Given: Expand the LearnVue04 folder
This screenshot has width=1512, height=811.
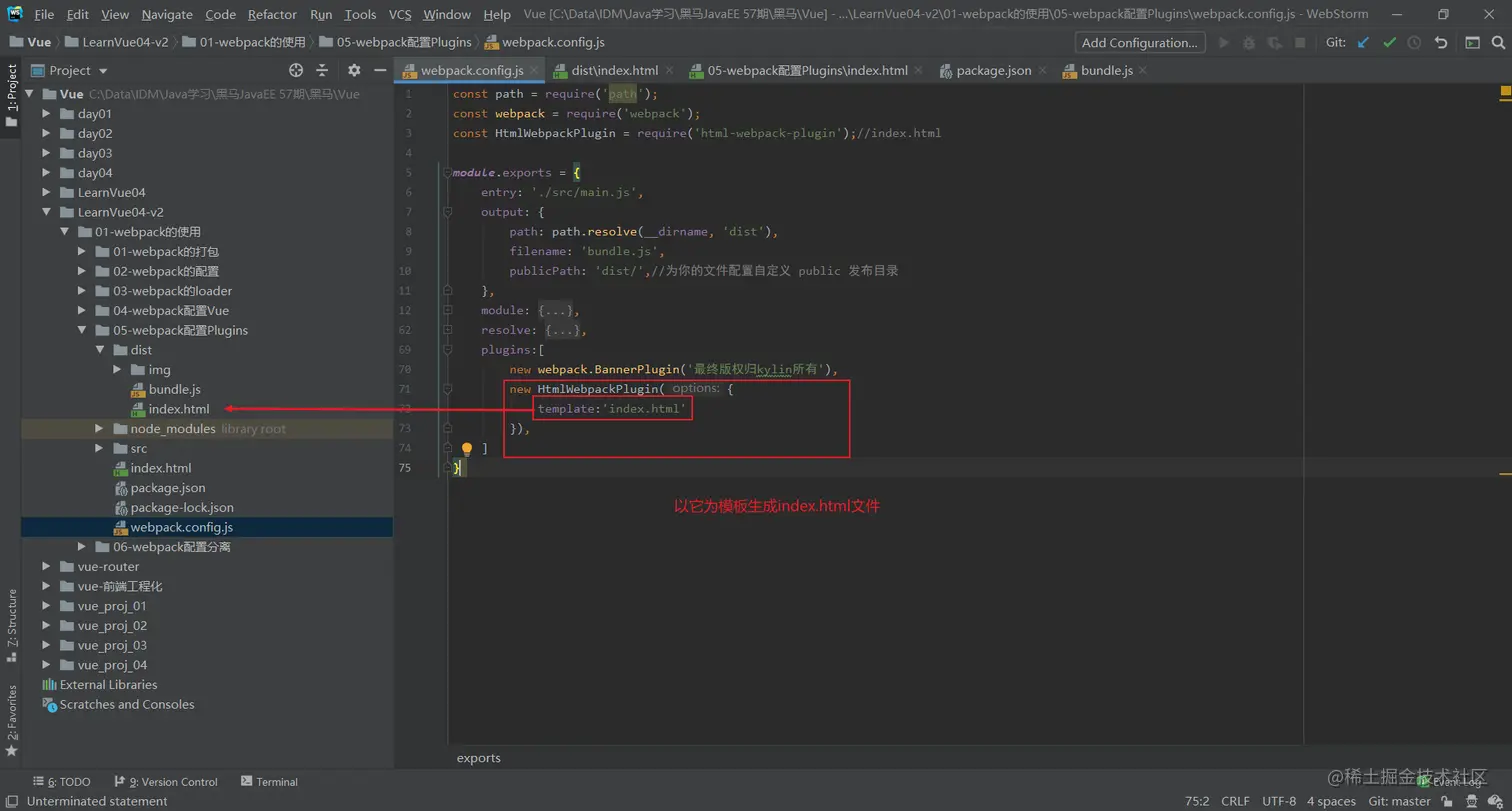Looking at the screenshot, I should click(x=46, y=192).
